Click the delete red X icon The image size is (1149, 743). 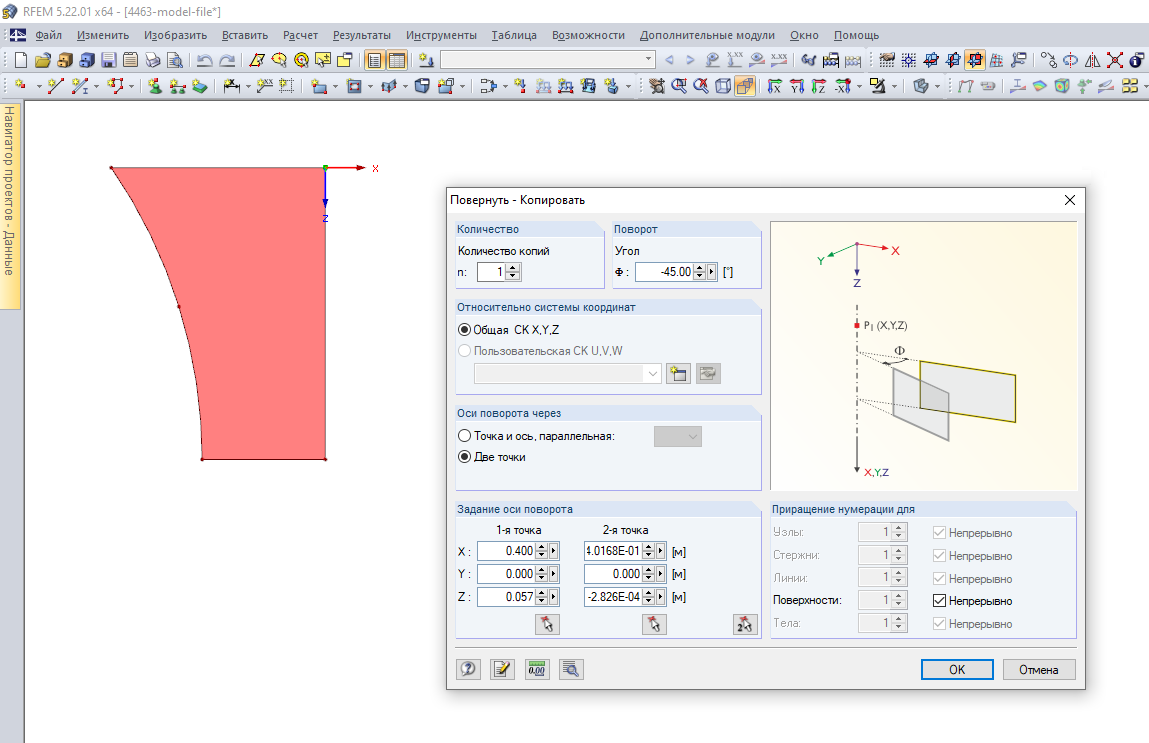1115,60
